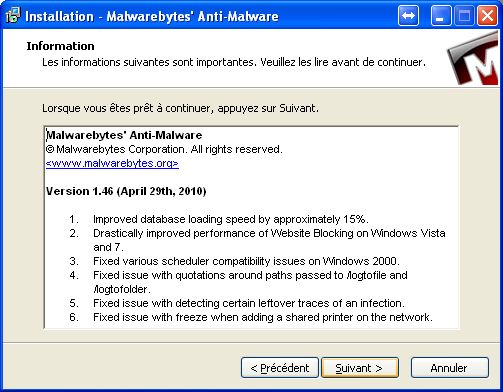The image size is (503, 392).
Task: Click the line 'Fixed various scheduler compatibility issues on Windows 2000.'
Action: pos(246,261)
